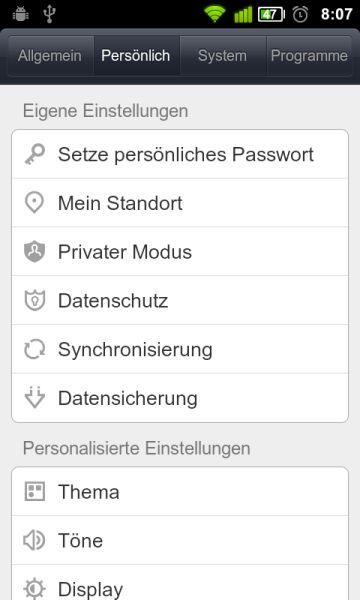Tap the lock shield icon for Datenschutz
Viewport: 360px width, 600px height.
click(x=34, y=300)
